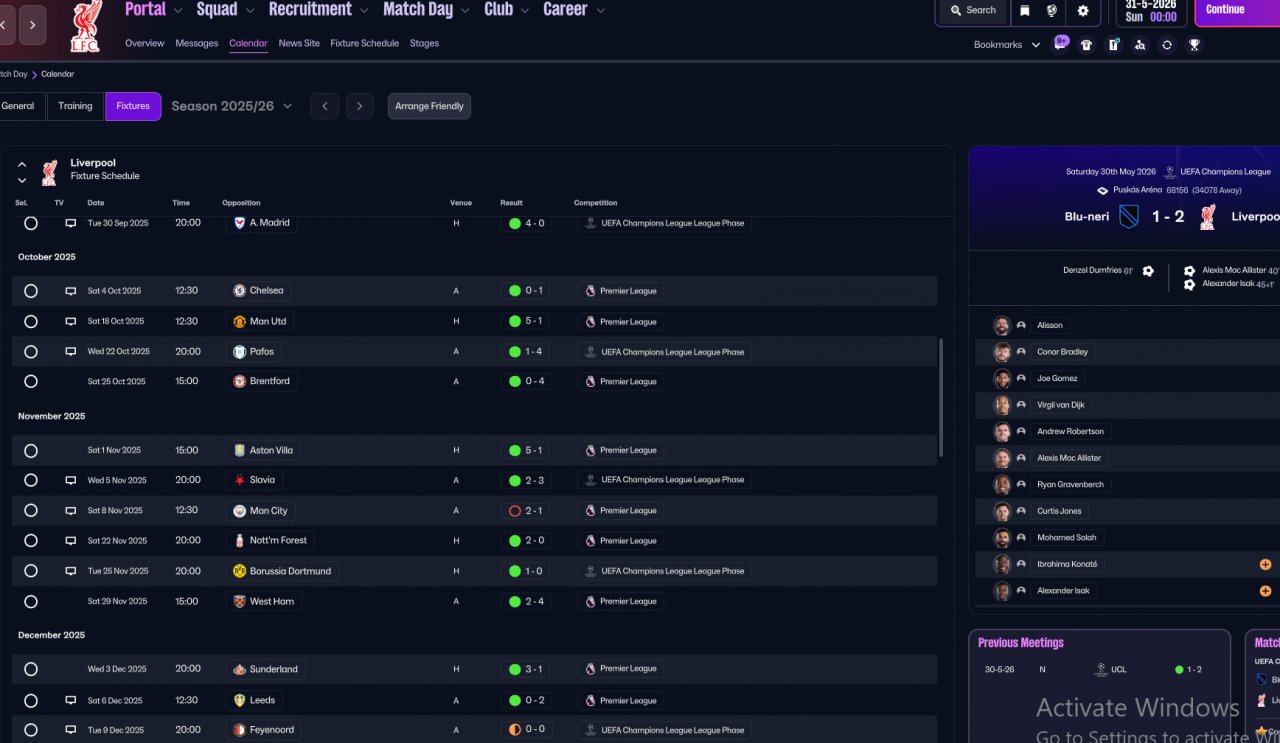The image size is (1280, 743).
Task: Navigate forward with the header forward arrow
Action: (32, 24)
